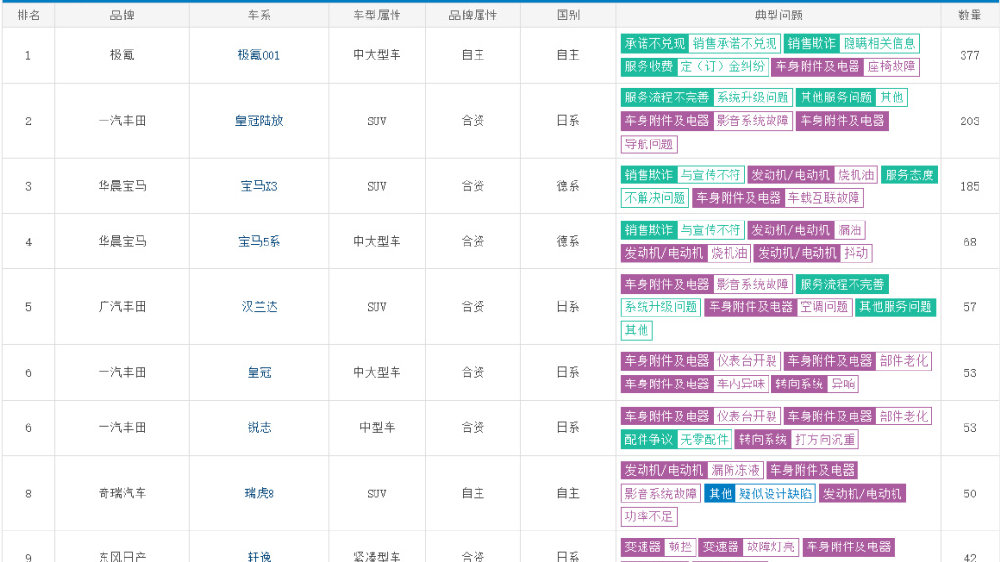Select the 导航问题 tag in 皇冠陆放 row
Screen dimensions: 1000x562
[x=649, y=144]
